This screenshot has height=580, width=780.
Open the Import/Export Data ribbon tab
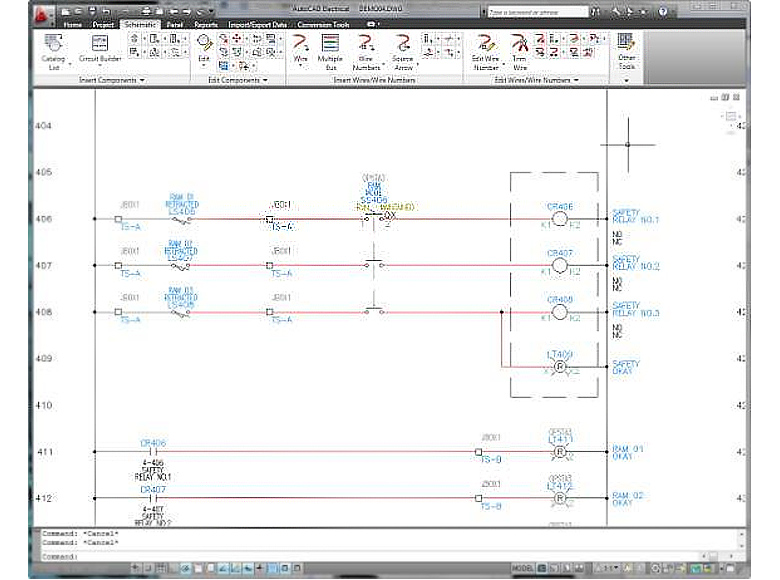coord(257,24)
